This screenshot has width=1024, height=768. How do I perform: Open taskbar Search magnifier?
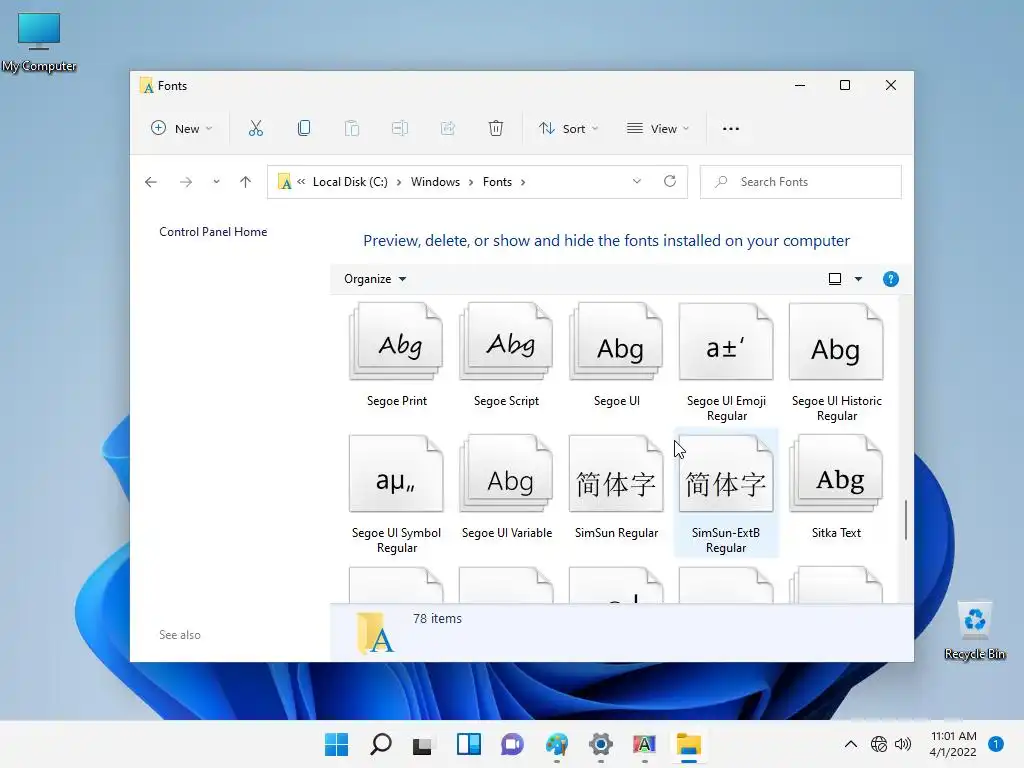381,744
